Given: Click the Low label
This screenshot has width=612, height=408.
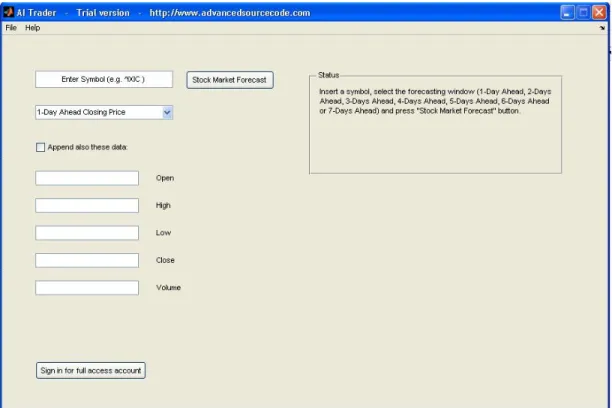Looking at the screenshot, I should point(163,233).
